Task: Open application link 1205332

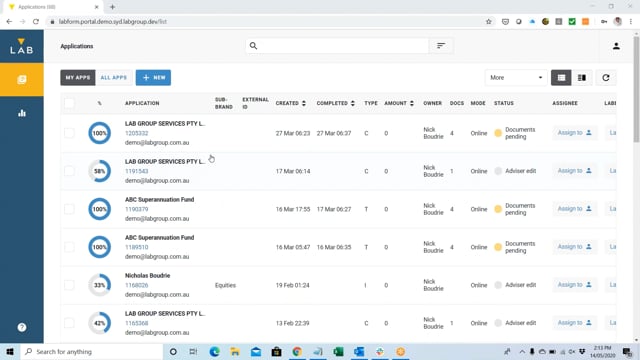Action: pyautogui.click(x=136, y=133)
